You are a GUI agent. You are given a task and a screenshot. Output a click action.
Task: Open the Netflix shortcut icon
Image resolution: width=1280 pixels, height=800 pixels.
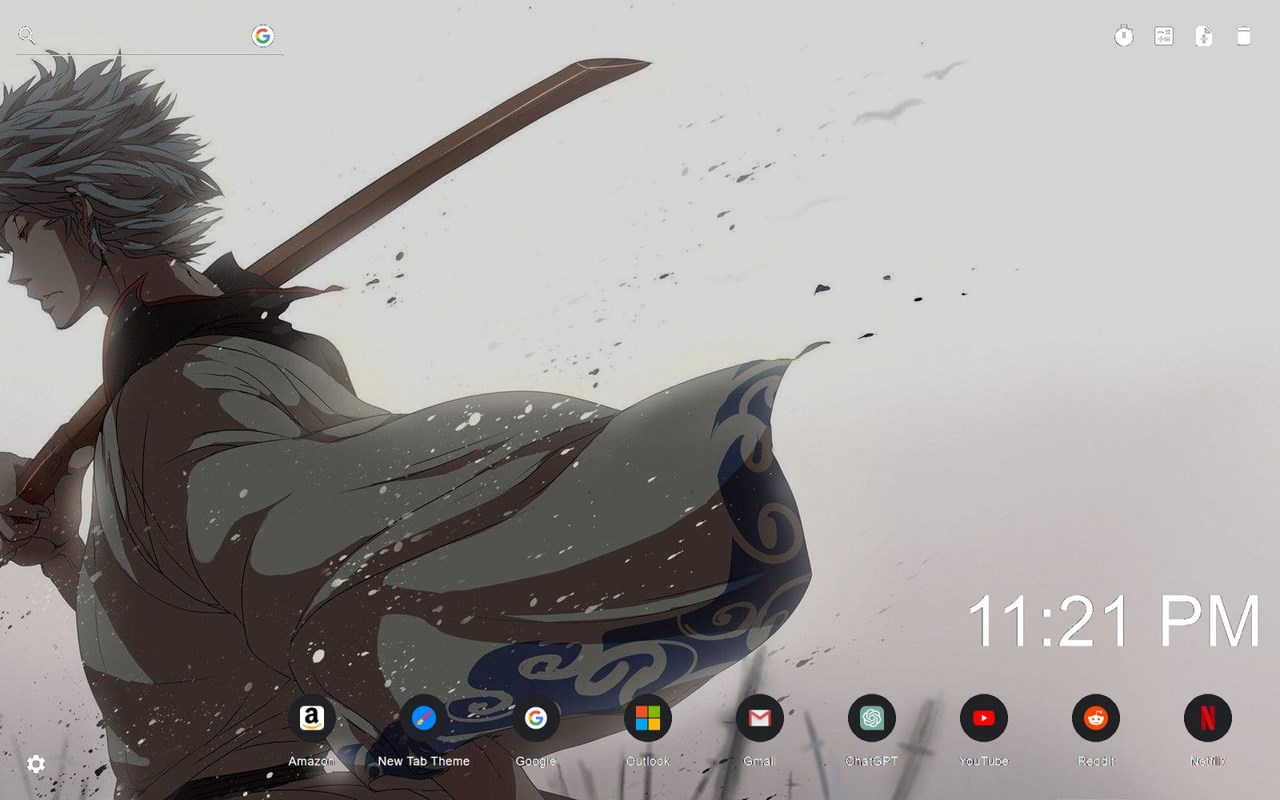[x=1208, y=718]
